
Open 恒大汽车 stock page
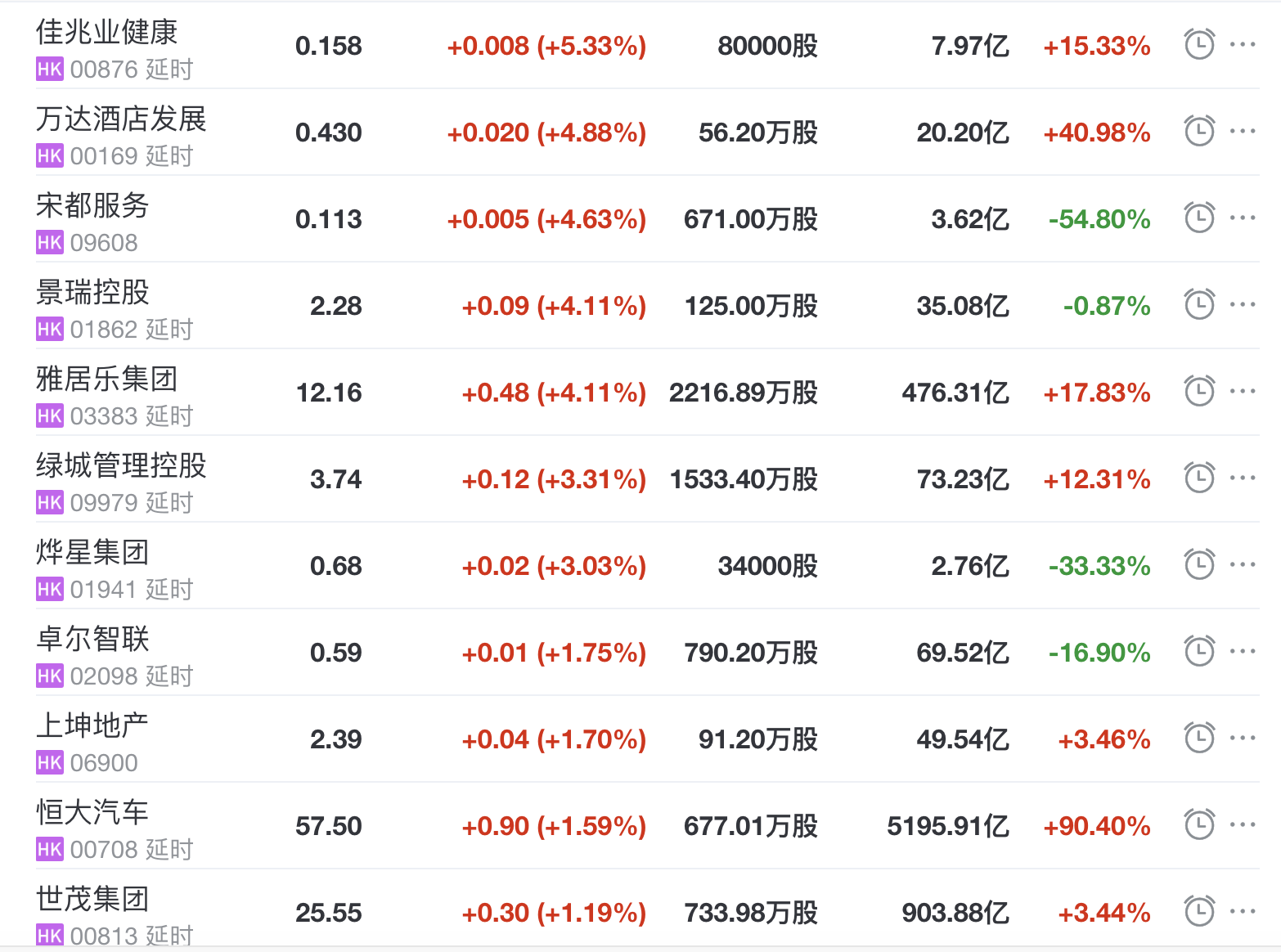pyautogui.click(x=92, y=812)
